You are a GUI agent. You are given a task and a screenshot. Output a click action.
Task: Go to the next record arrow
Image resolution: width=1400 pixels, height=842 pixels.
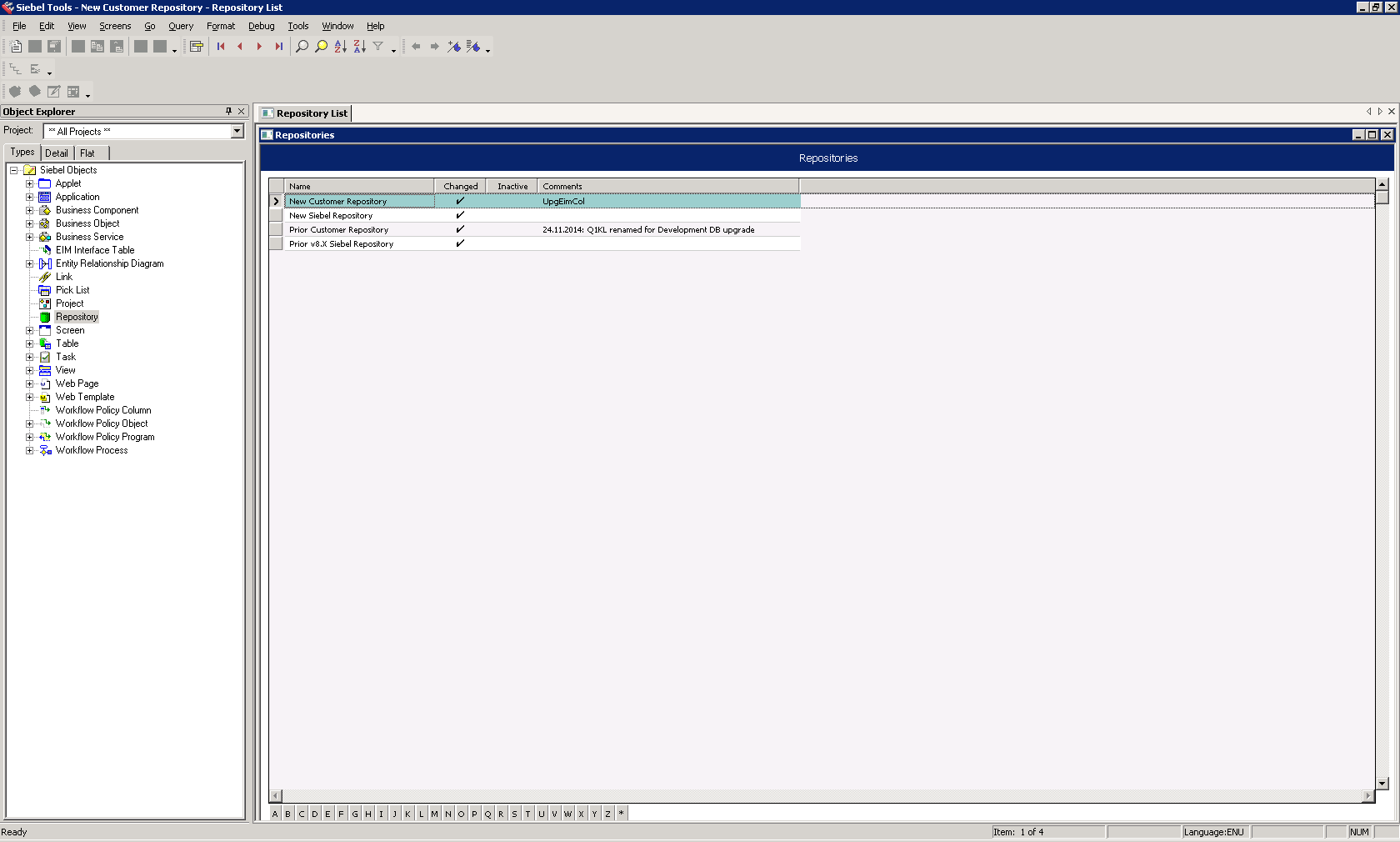[x=259, y=47]
